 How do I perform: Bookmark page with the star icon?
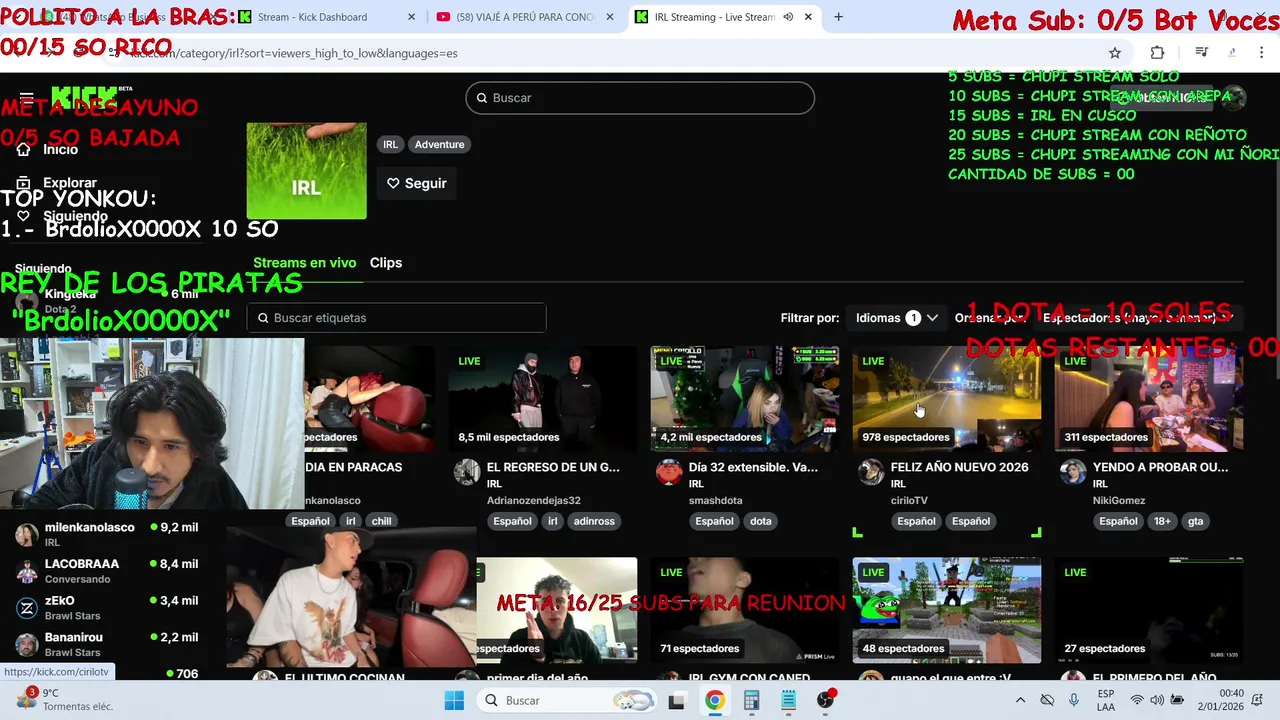1115,53
